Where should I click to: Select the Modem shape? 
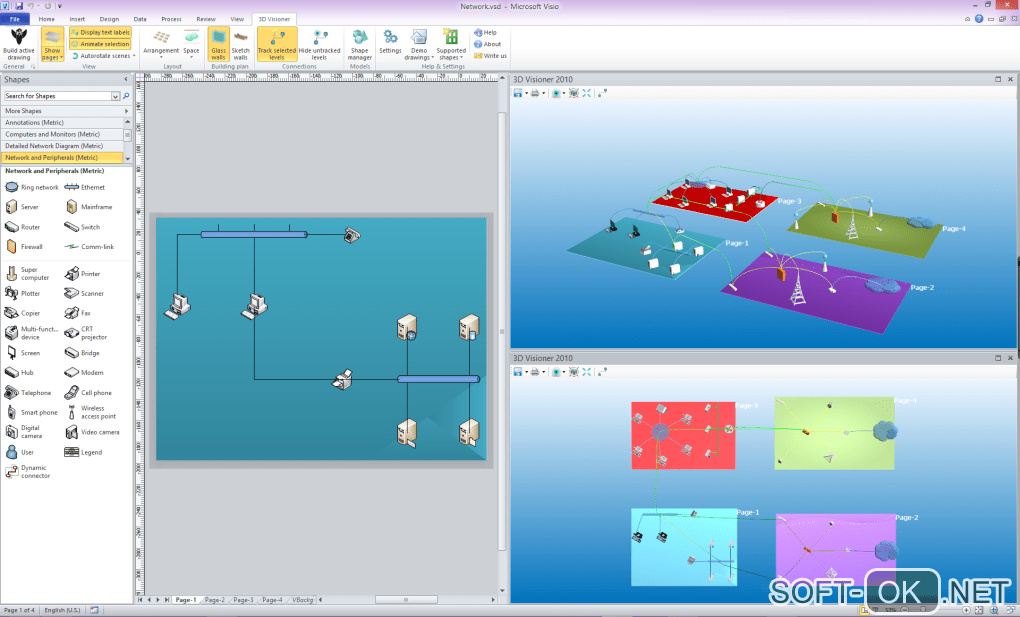(x=85, y=373)
